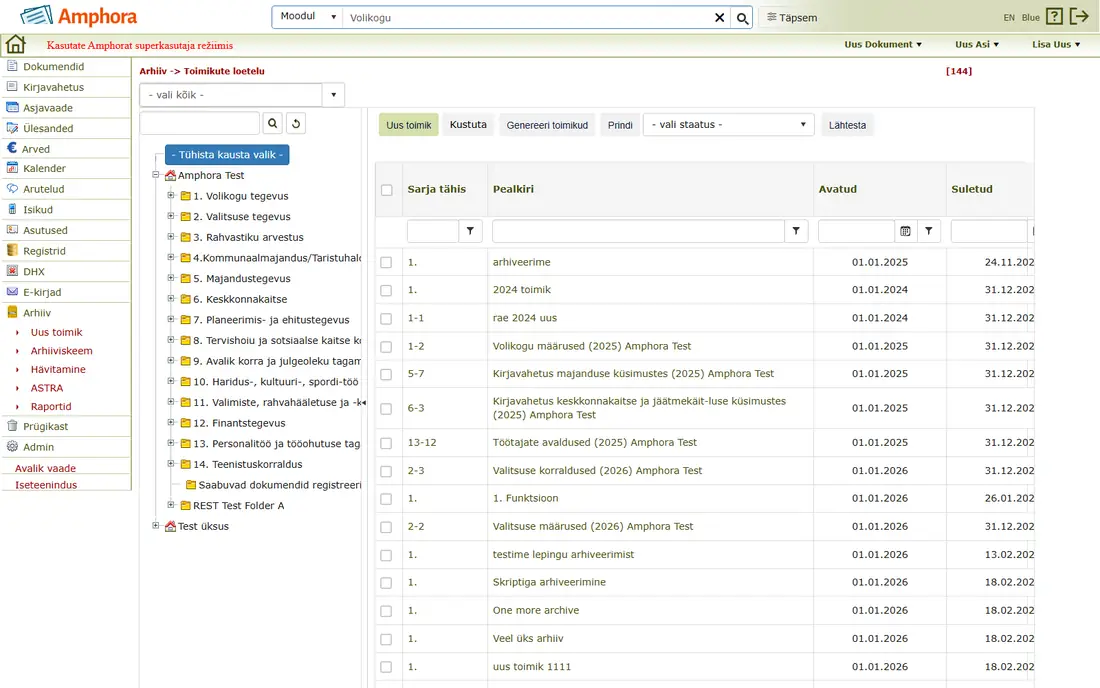1100x688 pixels.
Task: Click the folder tree search field
Action: (x=199, y=123)
